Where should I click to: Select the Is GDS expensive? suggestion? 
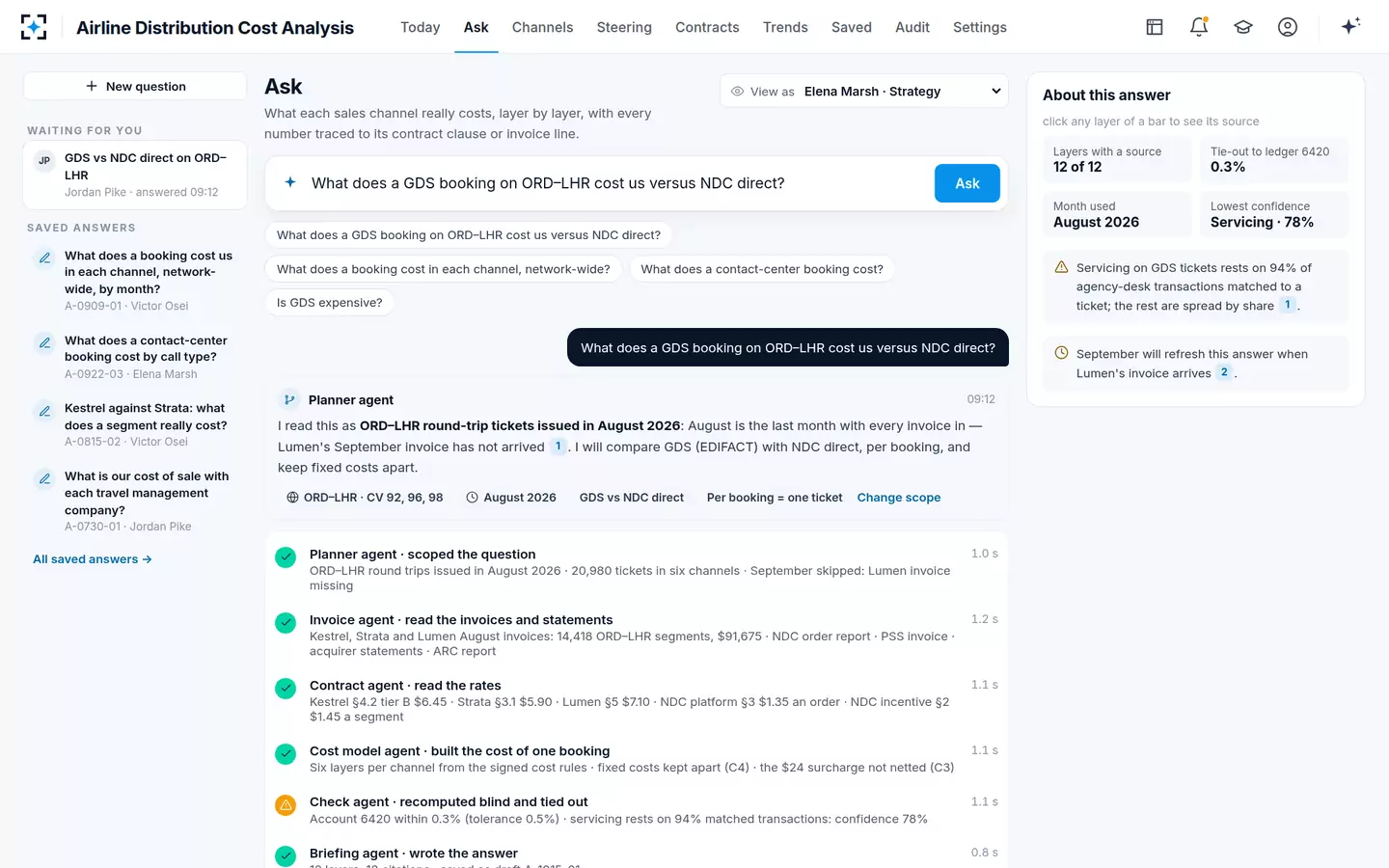(330, 303)
